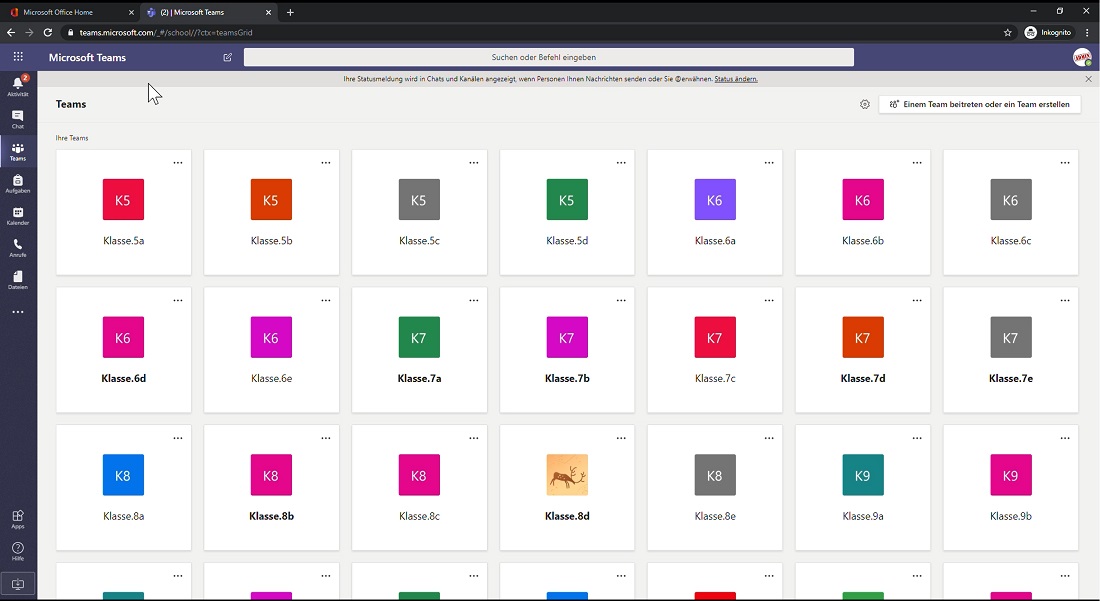Open the grid settings gear near the team button
The image size is (1100, 601).
coord(865,103)
